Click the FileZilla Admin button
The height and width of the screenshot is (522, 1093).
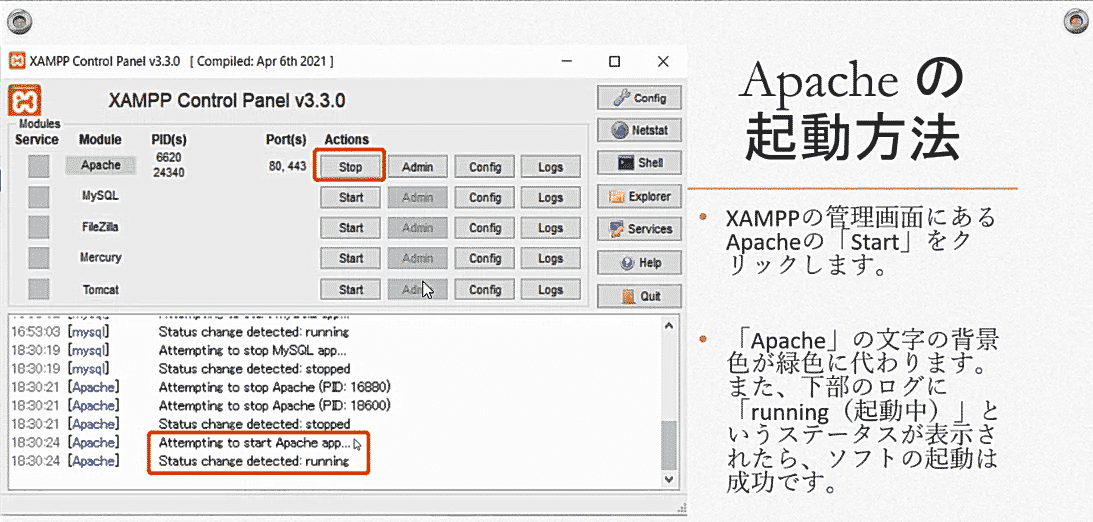418,228
